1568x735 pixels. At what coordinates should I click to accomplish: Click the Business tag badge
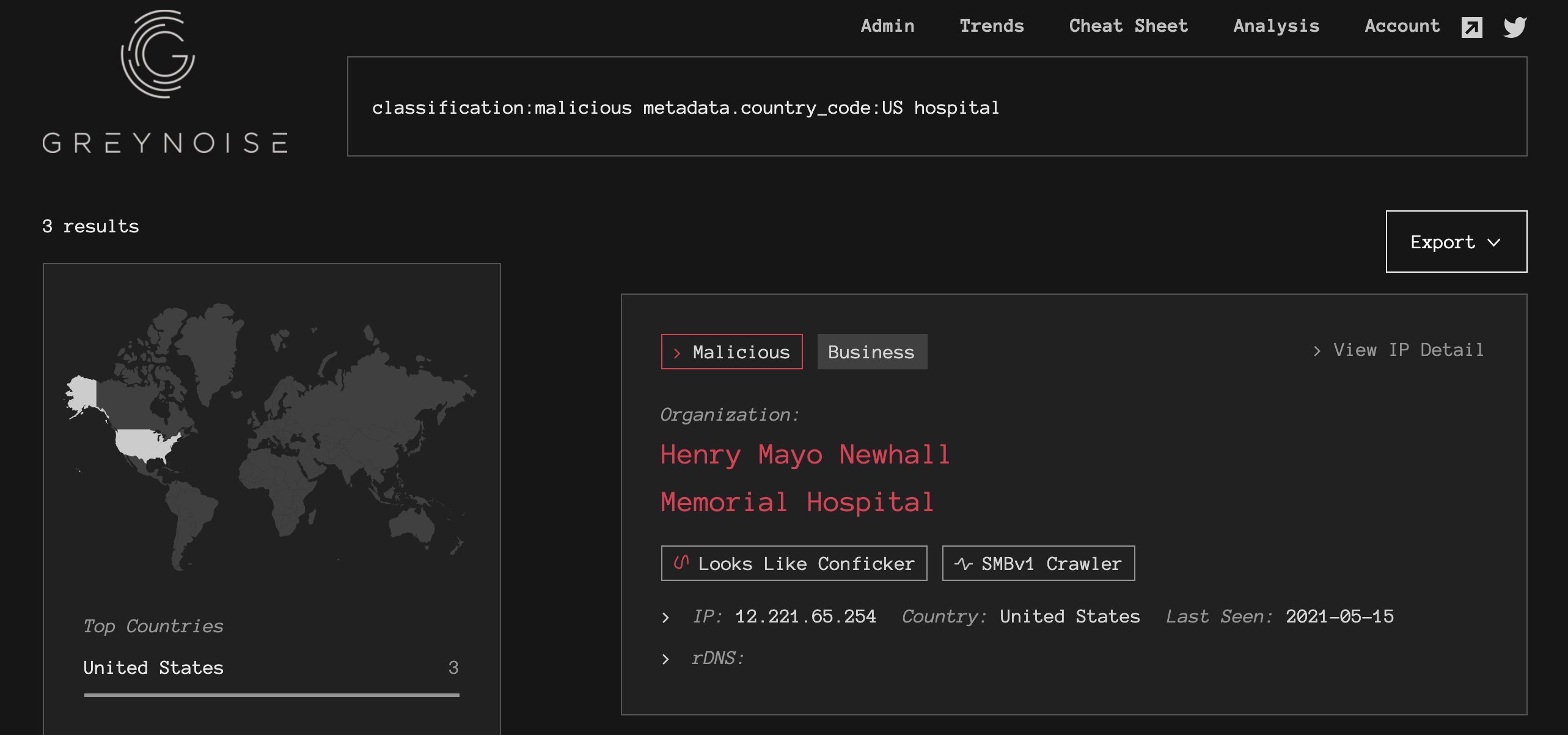coord(871,352)
